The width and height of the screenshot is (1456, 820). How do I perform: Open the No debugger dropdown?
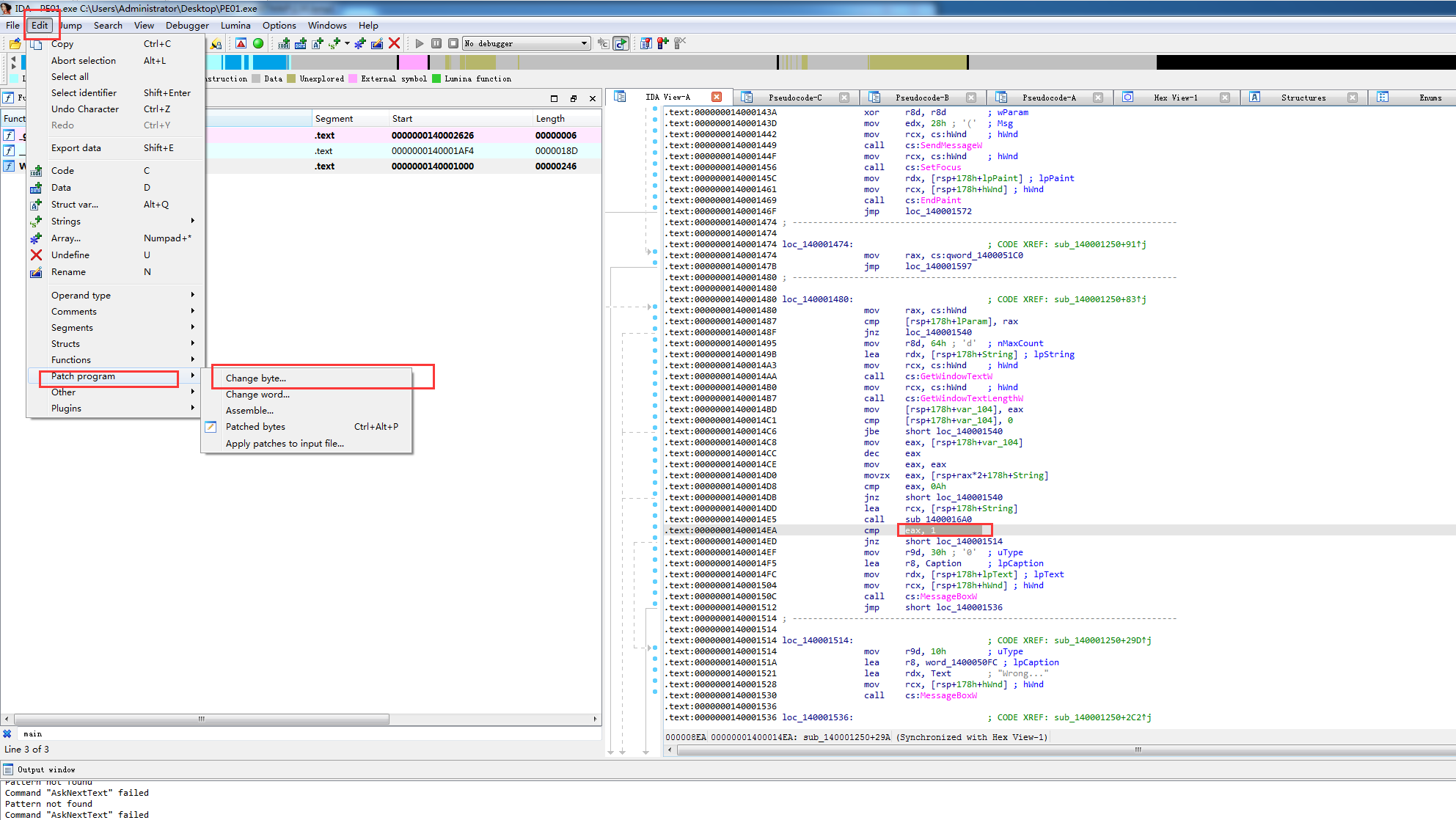[584, 43]
